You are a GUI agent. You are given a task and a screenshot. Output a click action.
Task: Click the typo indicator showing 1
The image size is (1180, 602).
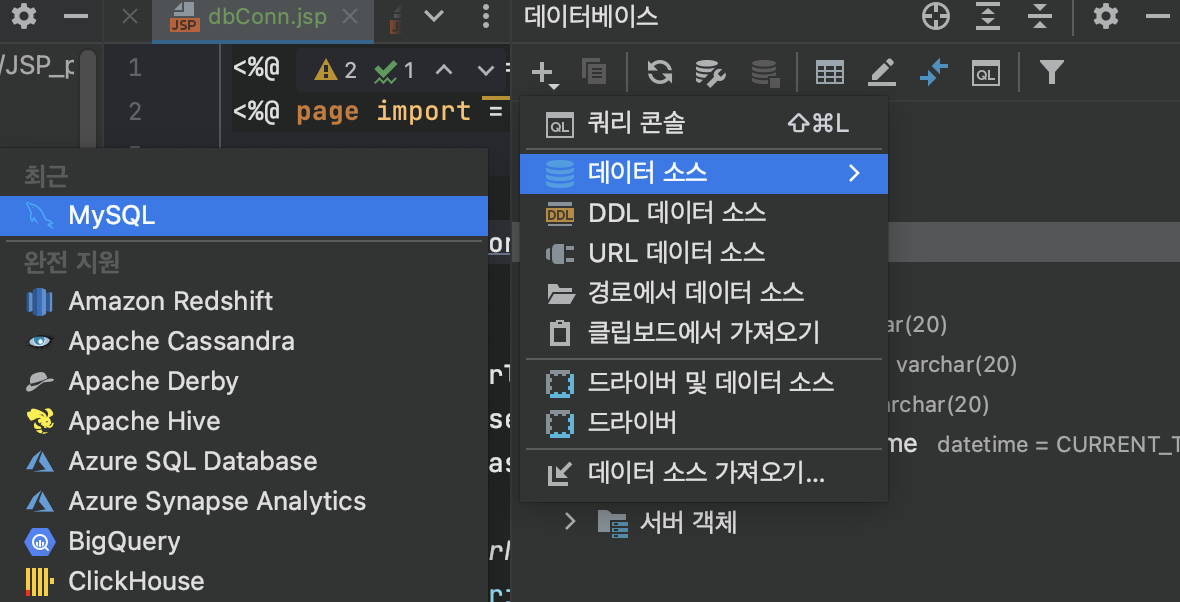394,71
